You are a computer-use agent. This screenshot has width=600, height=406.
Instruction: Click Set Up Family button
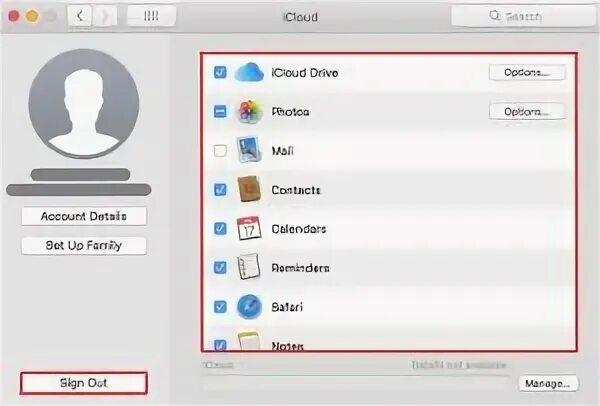click(84, 245)
